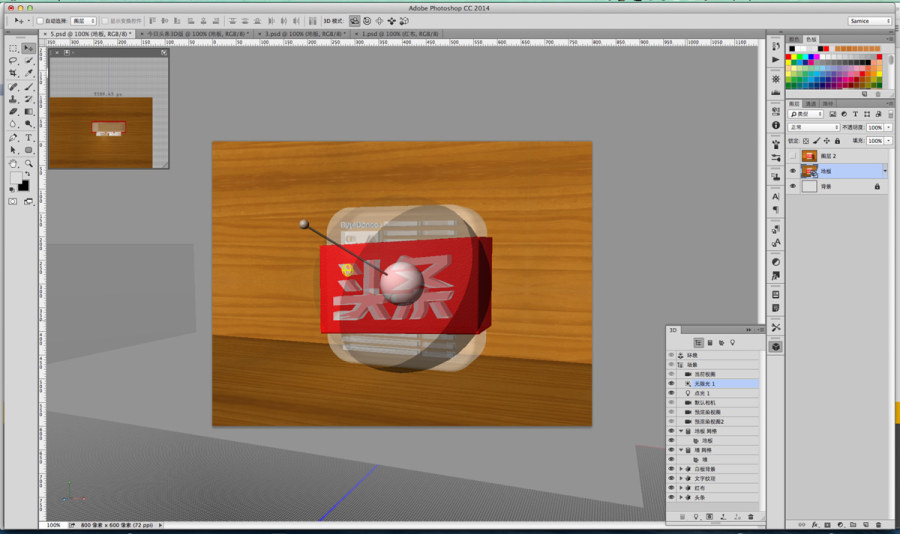Select the Brush tool
The width and height of the screenshot is (900, 534).
(29, 87)
